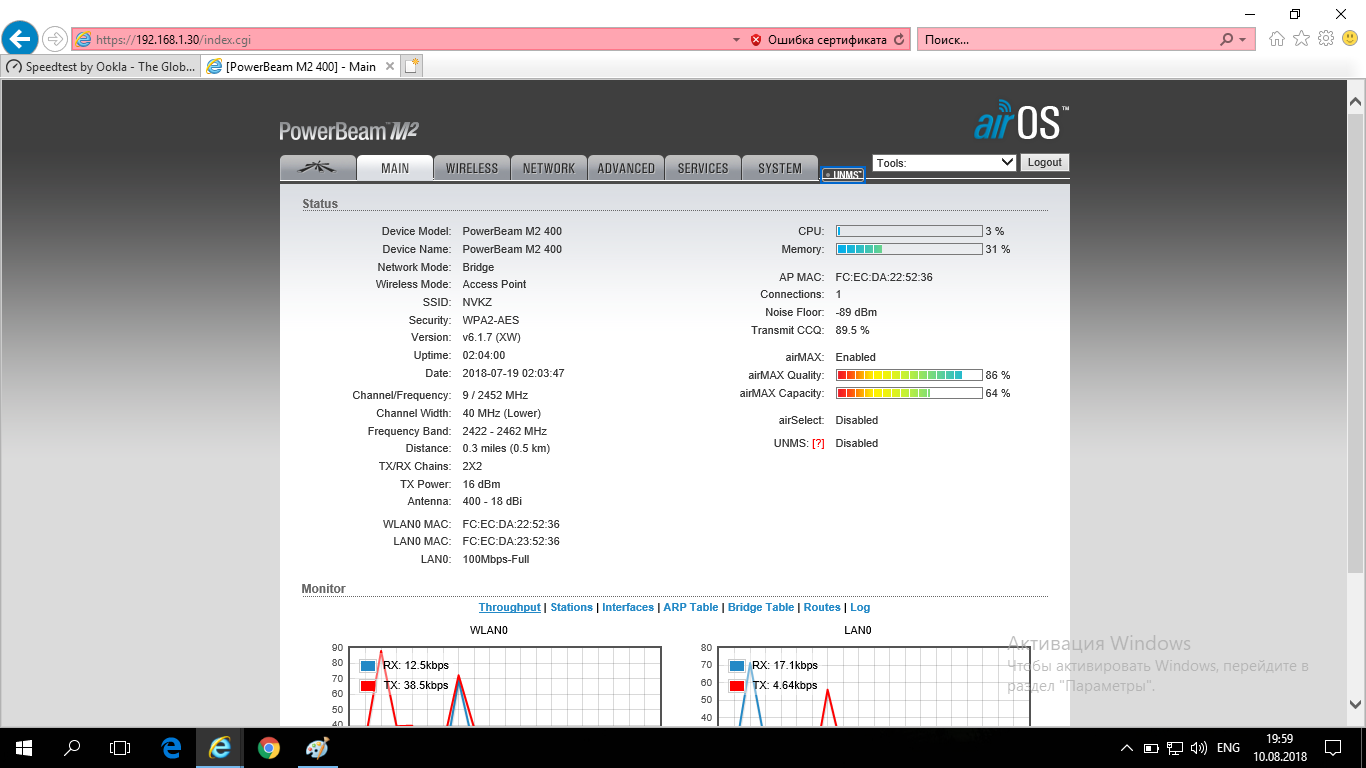Open the SYSTEM tab
Image resolution: width=1366 pixels, height=768 pixels.
(x=780, y=168)
